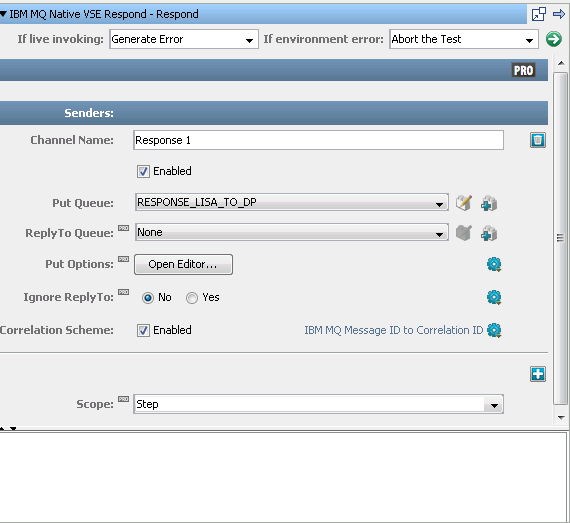Open Ignore ReplyTo gear settings

[494, 297]
